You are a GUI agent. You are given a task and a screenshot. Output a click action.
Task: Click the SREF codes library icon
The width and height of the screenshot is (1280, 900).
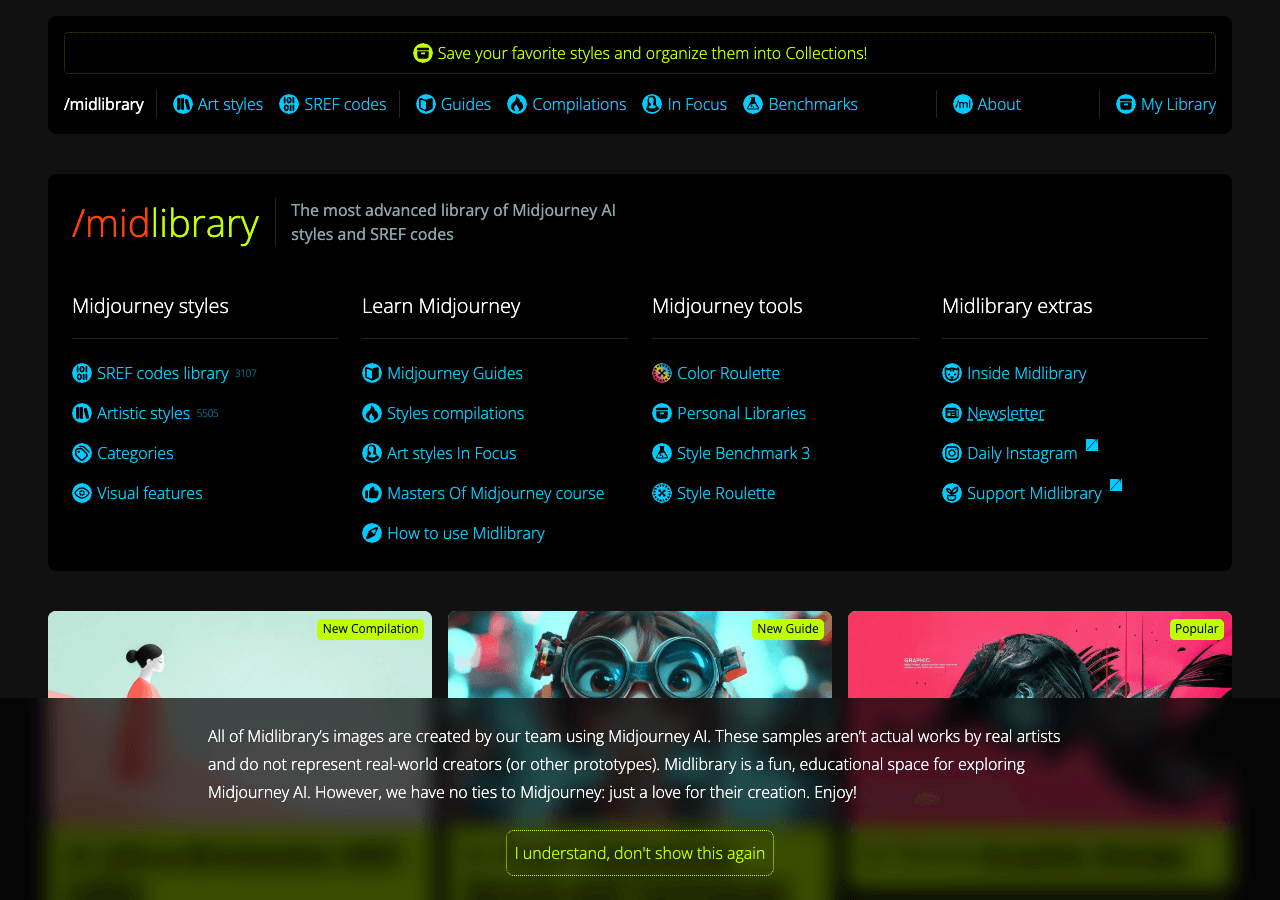coord(82,373)
